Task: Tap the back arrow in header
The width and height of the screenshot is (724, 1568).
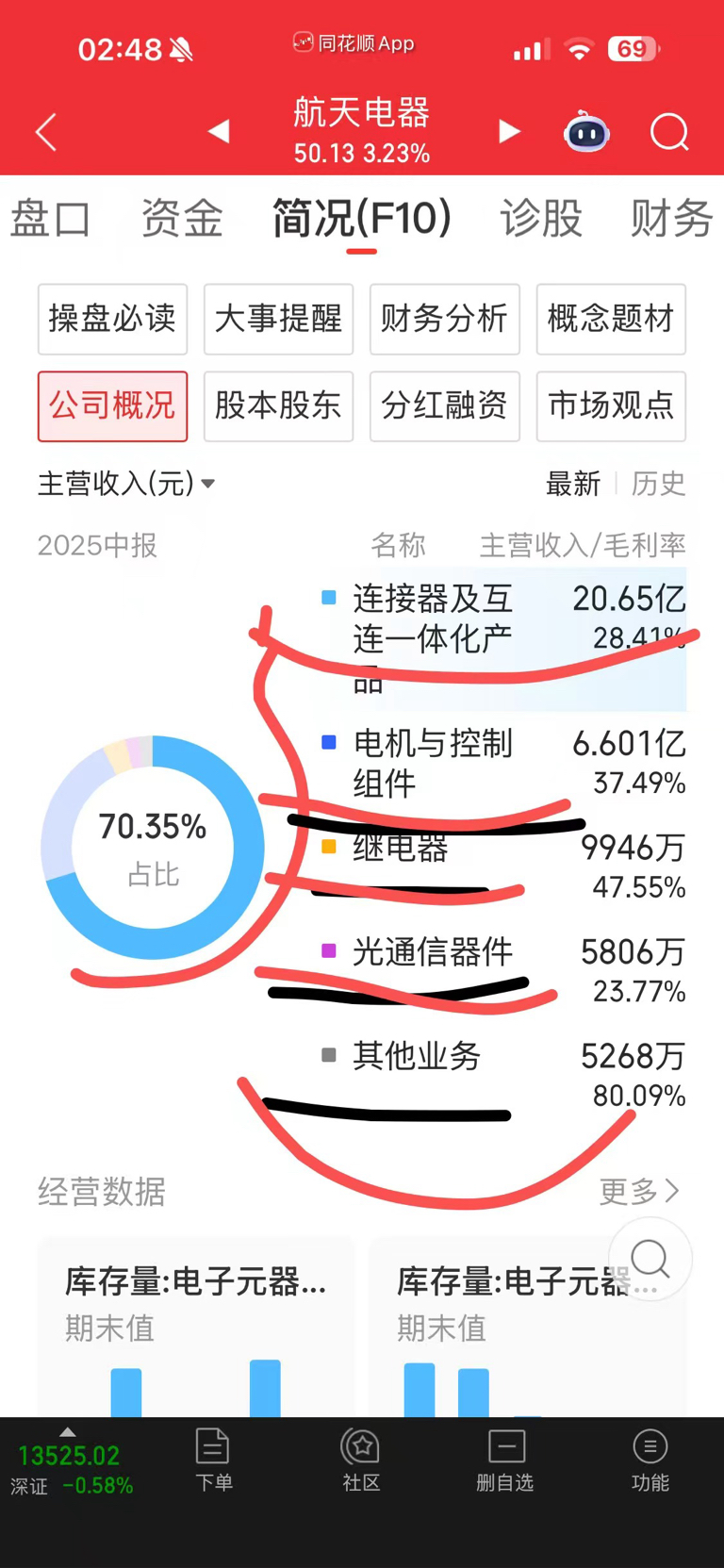Action: click(x=46, y=132)
